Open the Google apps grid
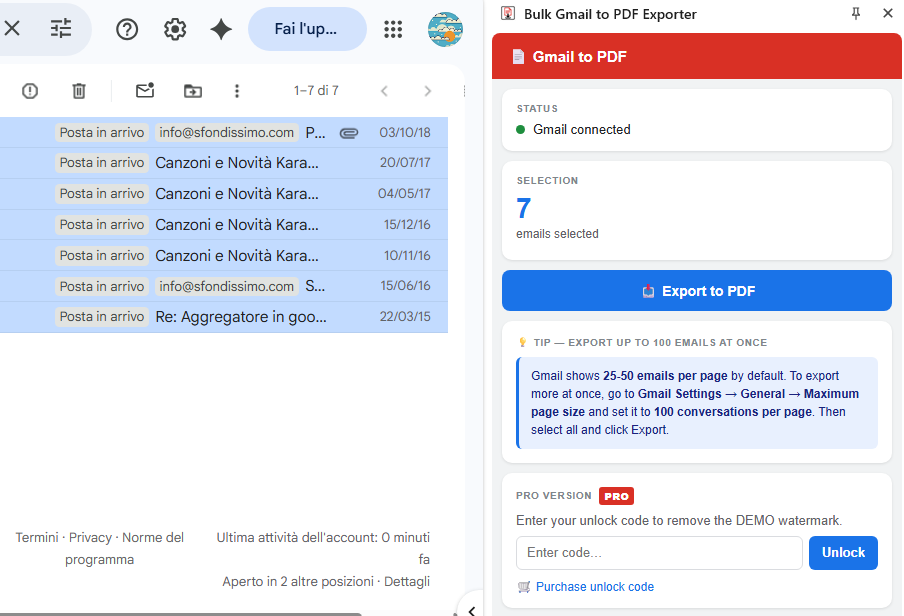Image resolution: width=904 pixels, height=616 pixels. (393, 29)
